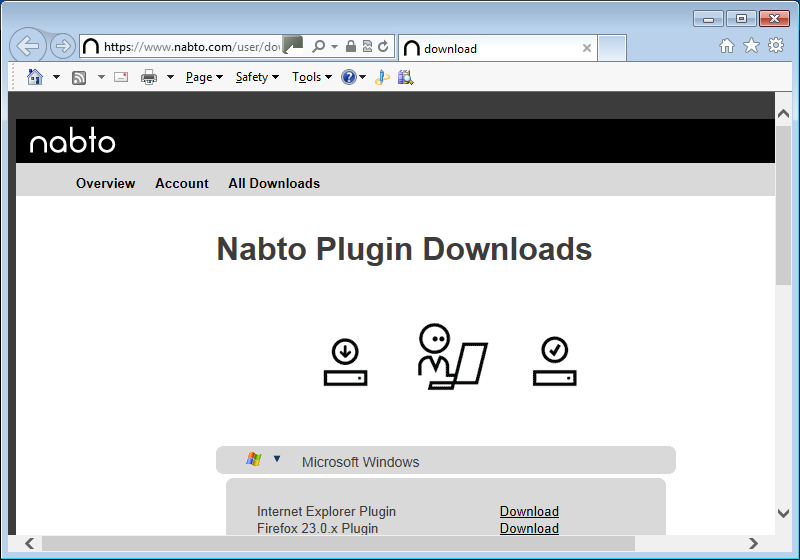Toggle Compatibility View broken-page icon
The height and width of the screenshot is (560, 800).
tap(367, 46)
